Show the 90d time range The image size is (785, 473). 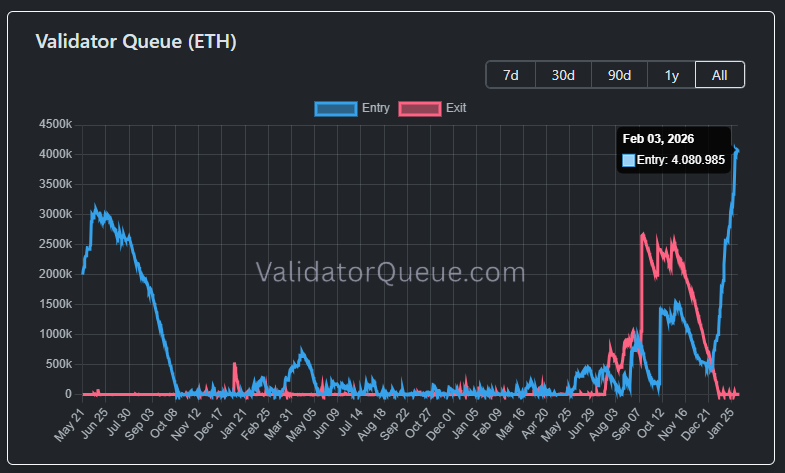tap(619, 75)
